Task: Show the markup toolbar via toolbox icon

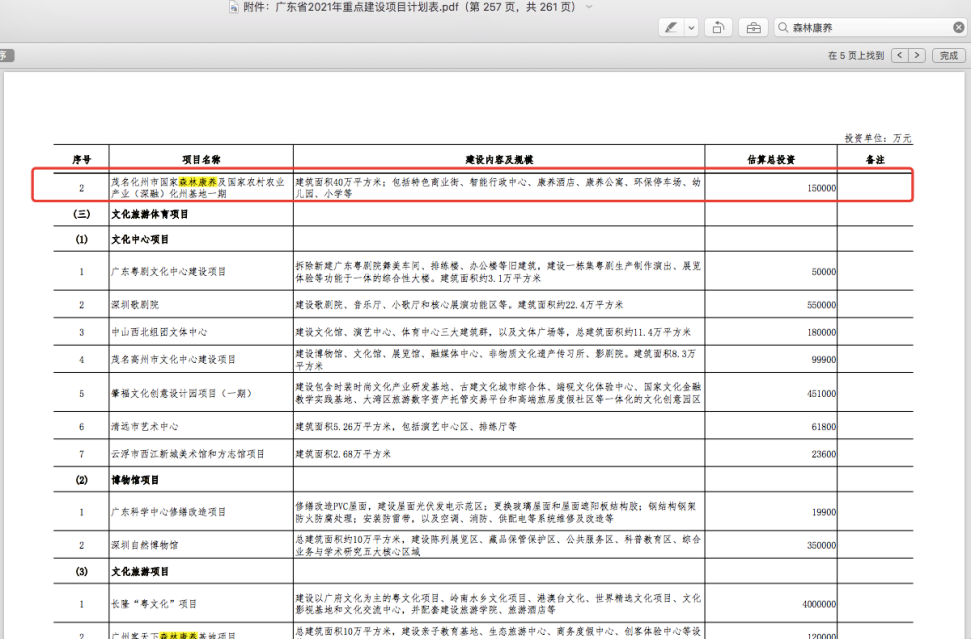Action: [x=754, y=28]
